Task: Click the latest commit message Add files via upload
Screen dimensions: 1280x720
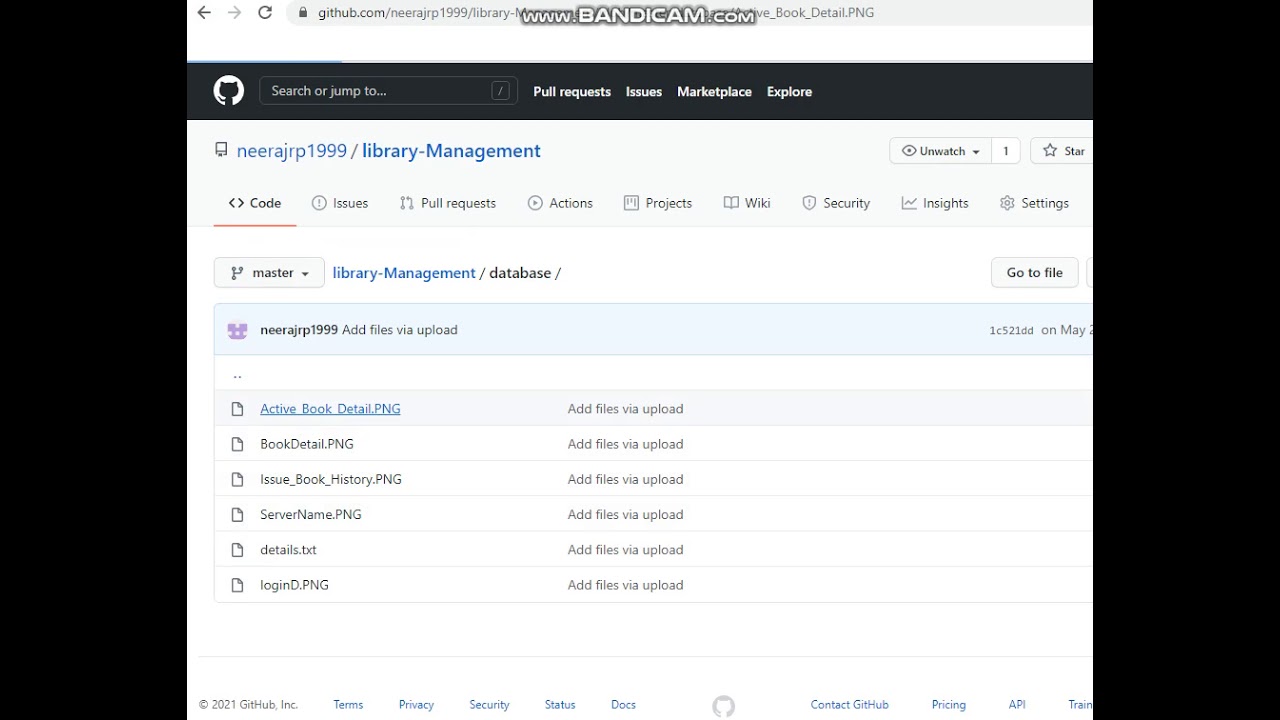Action: pyautogui.click(x=400, y=330)
